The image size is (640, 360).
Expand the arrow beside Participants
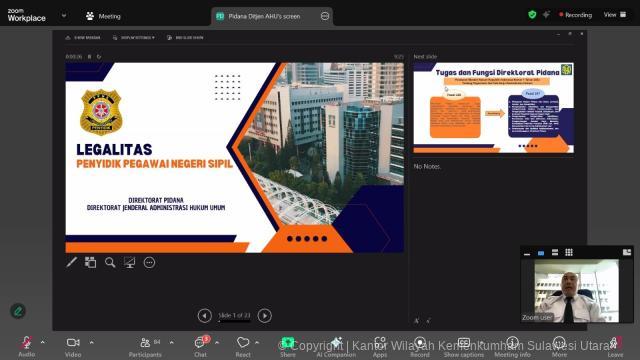click(171, 342)
